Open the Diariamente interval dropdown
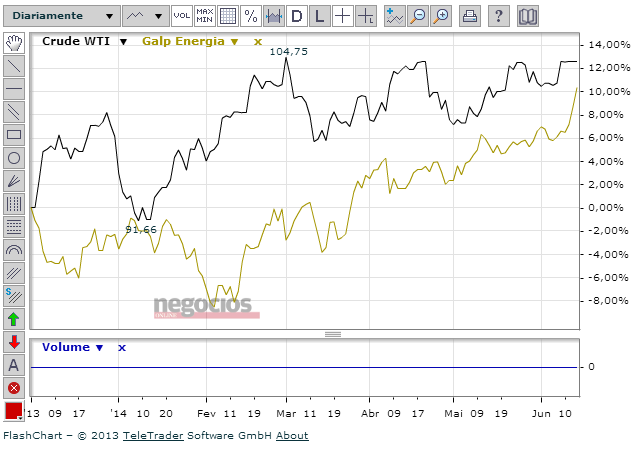This screenshot has height=450, width=638. pyautogui.click(x=62, y=16)
